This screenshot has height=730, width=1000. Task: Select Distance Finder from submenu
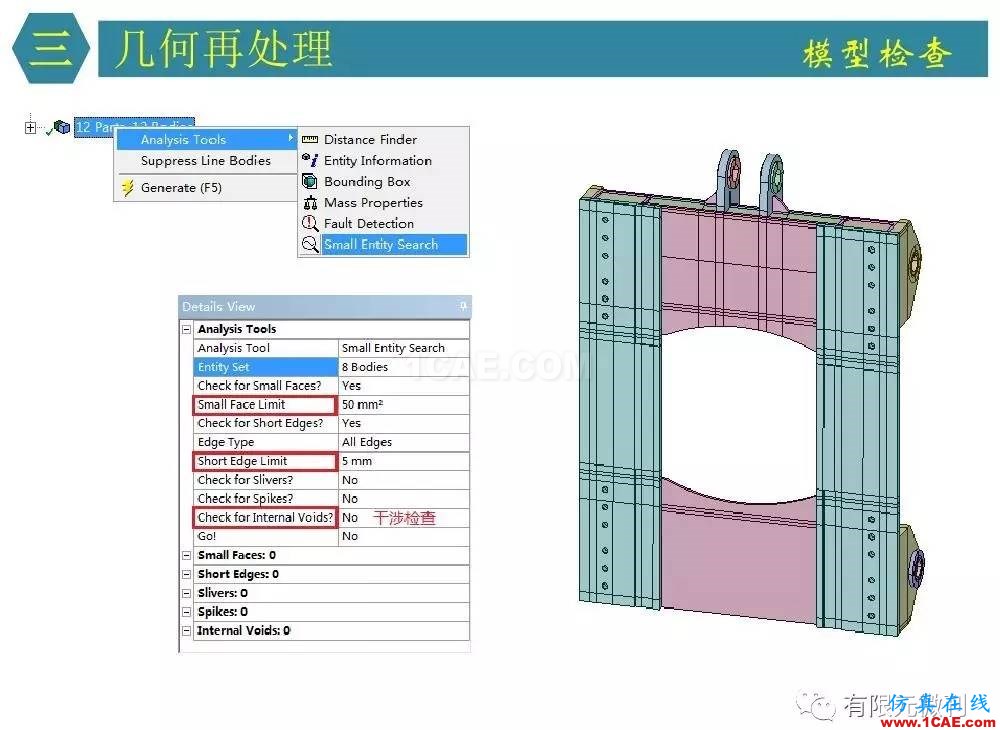coord(384,140)
